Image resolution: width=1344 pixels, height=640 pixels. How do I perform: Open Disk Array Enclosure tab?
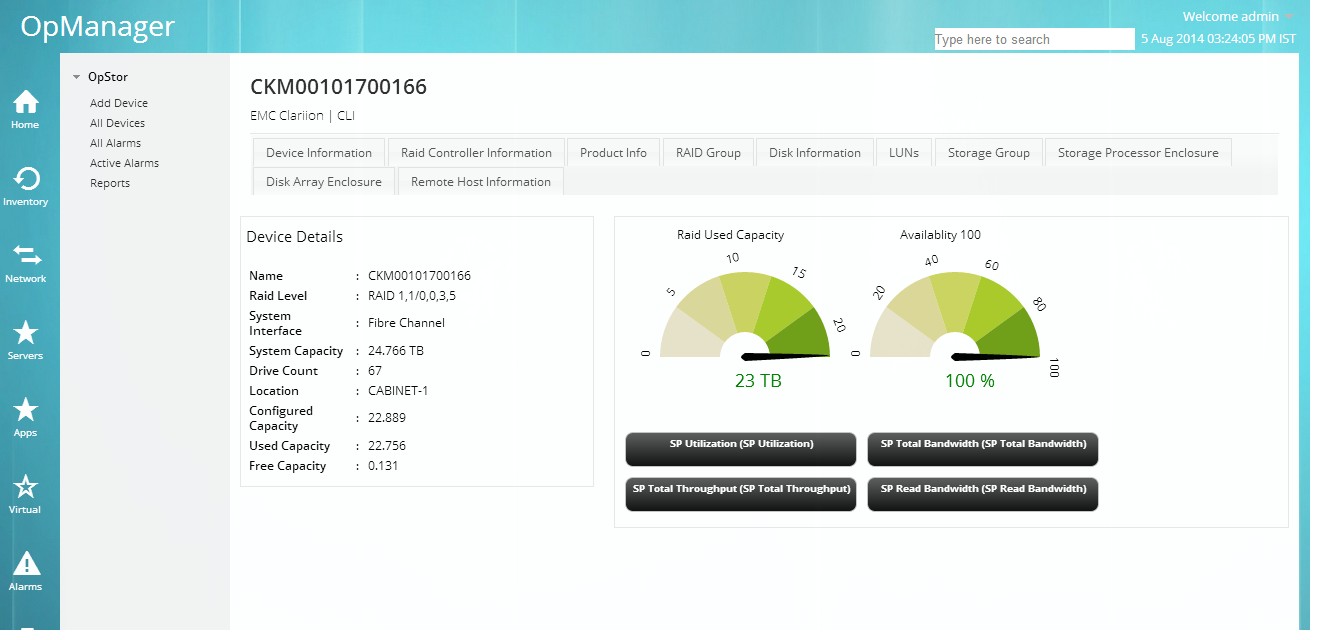pos(324,182)
